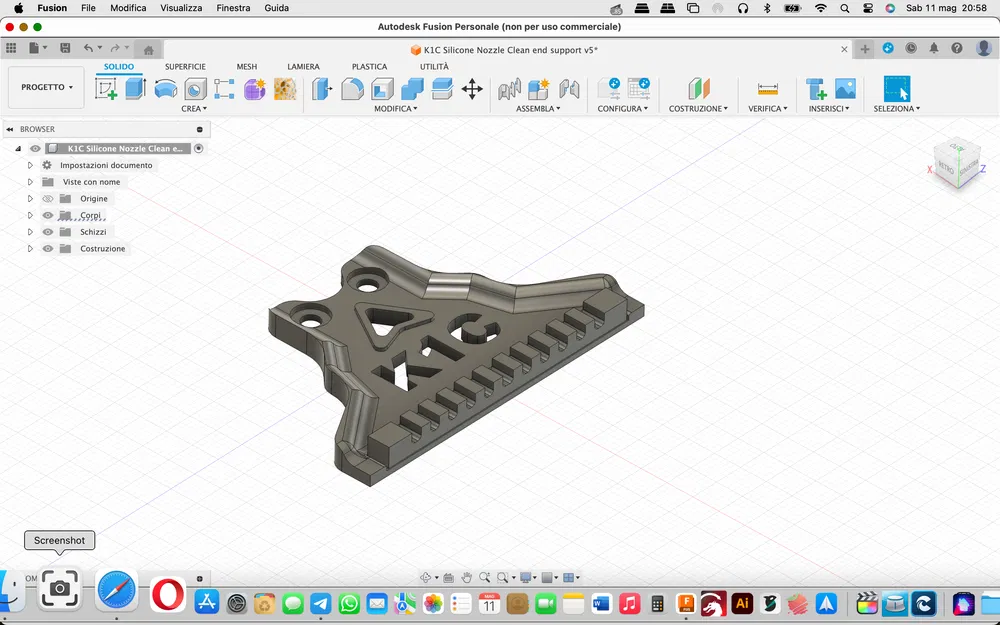Toggle visibility of the Corpi folder

coord(47,215)
